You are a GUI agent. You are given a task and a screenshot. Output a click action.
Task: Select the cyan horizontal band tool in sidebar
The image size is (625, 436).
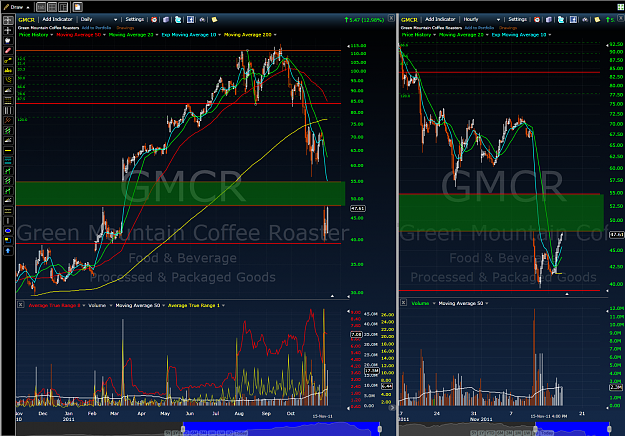(x=8, y=161)
